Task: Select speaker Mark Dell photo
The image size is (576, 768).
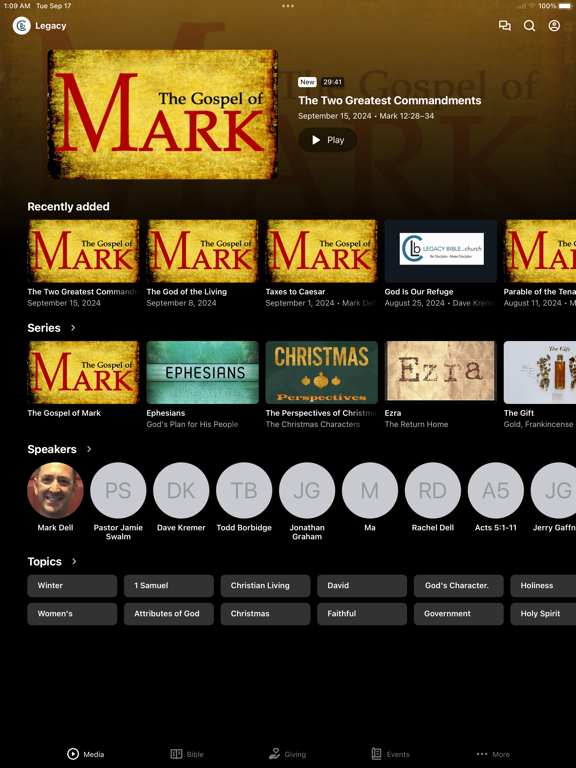Action: click(x=55, y=490)
